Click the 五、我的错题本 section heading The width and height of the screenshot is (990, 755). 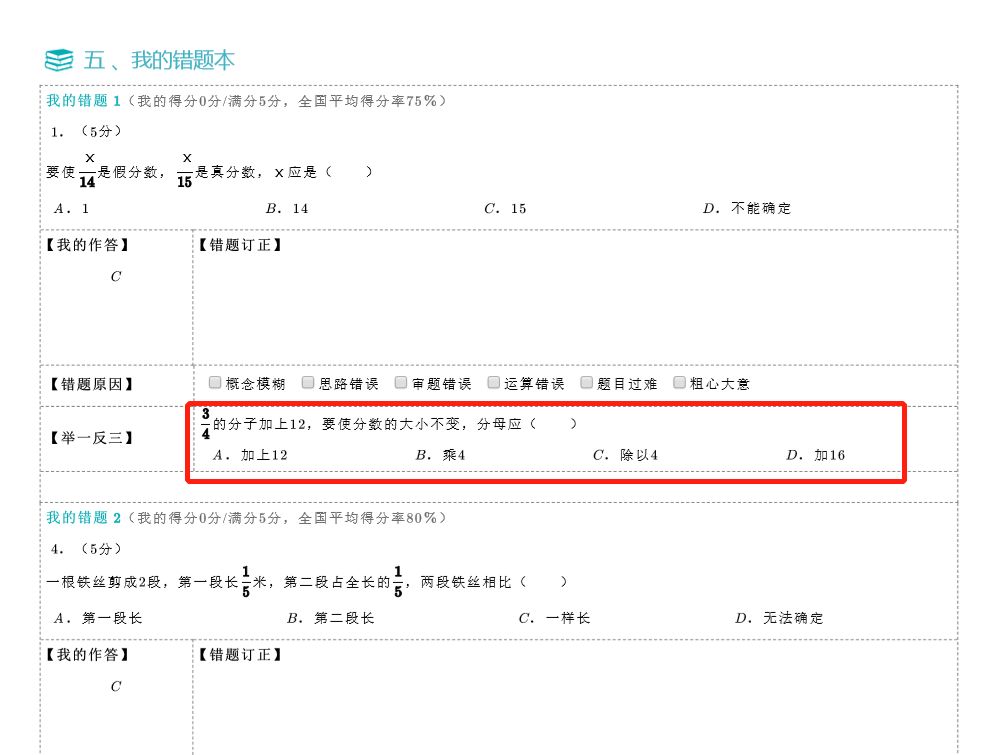159,60
